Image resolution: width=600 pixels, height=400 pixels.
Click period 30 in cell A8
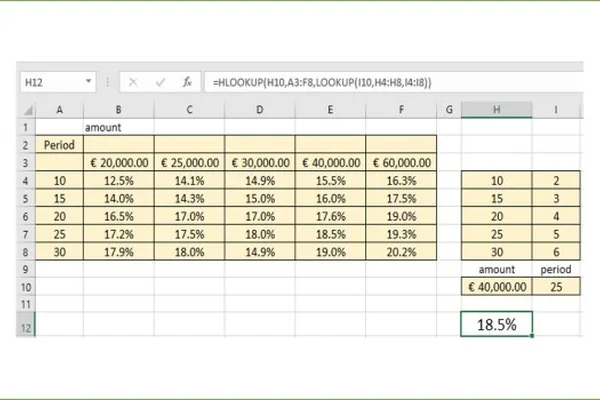tap(59, 252)
